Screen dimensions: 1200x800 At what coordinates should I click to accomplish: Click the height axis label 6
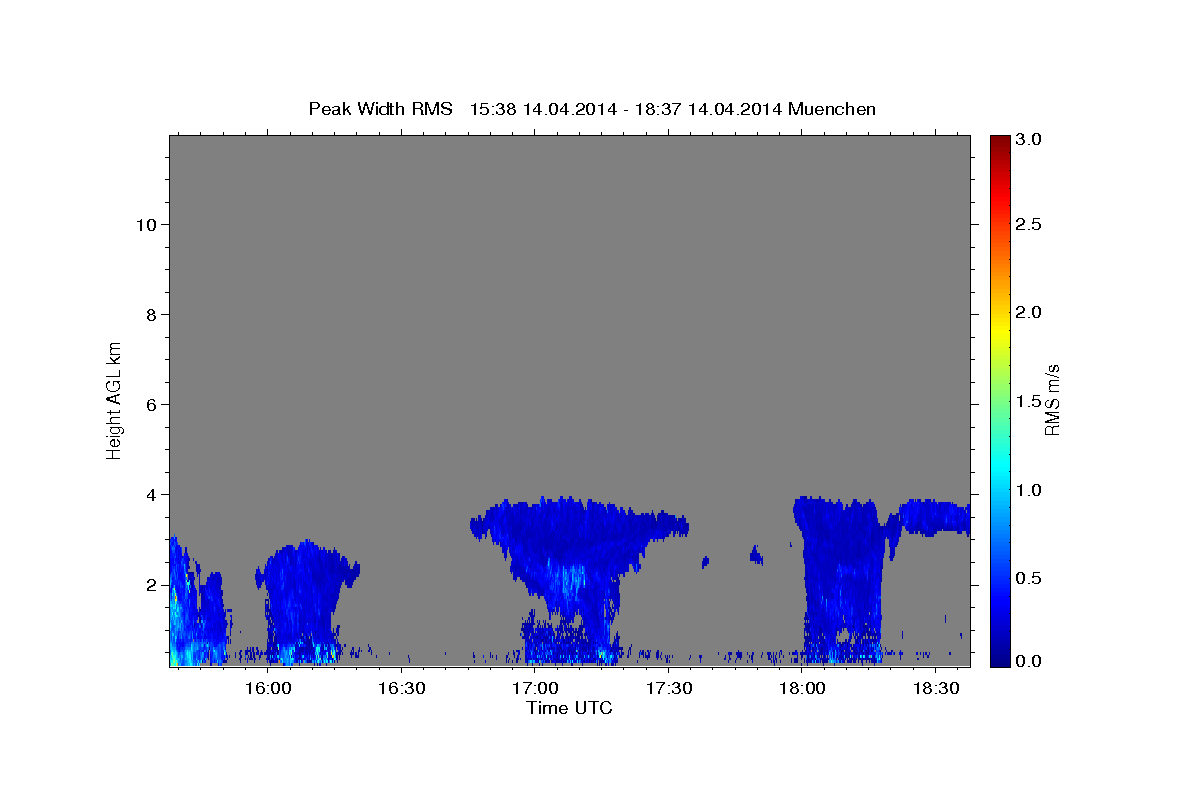(150, 405)
